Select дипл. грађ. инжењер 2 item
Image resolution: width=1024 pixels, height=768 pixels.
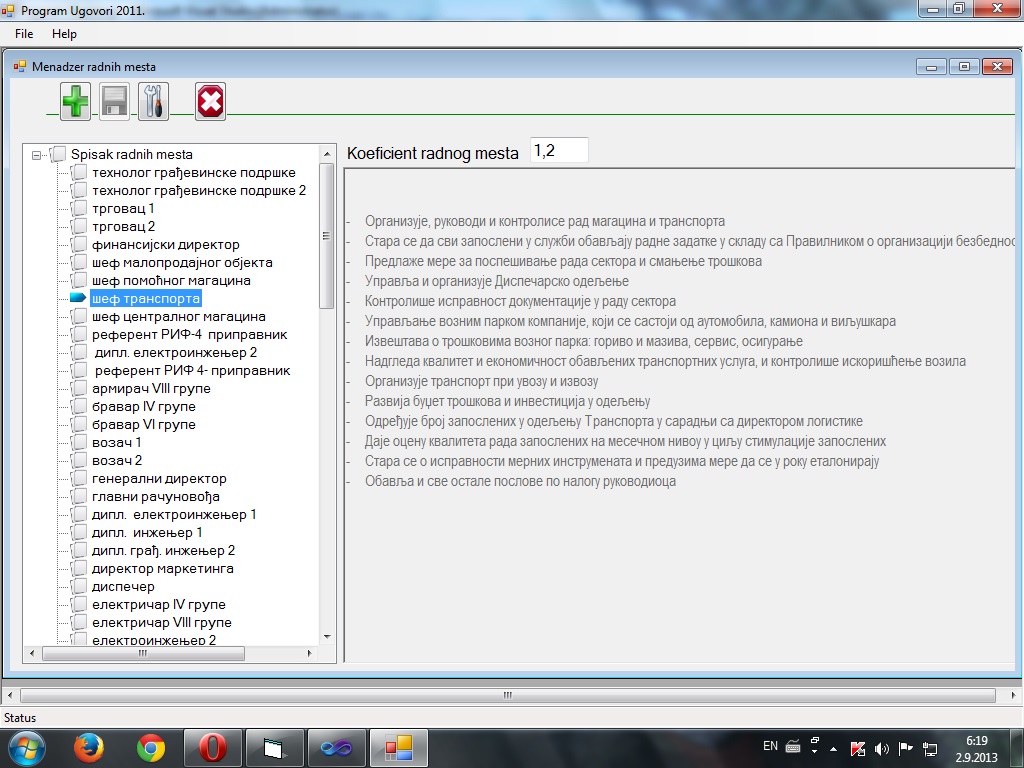pos(163,551)
